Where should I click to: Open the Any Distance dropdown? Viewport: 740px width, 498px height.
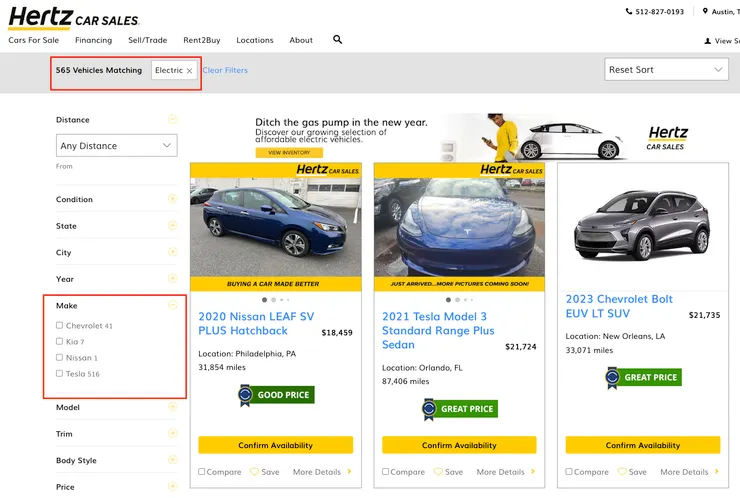point(118,146)
